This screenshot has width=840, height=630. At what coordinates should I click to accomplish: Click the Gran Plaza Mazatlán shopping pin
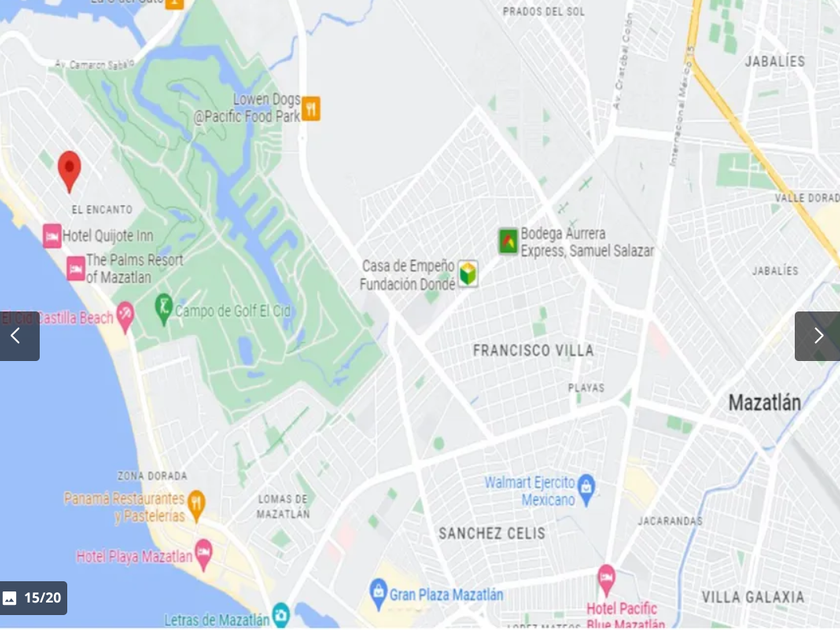(x=378, y=594)
